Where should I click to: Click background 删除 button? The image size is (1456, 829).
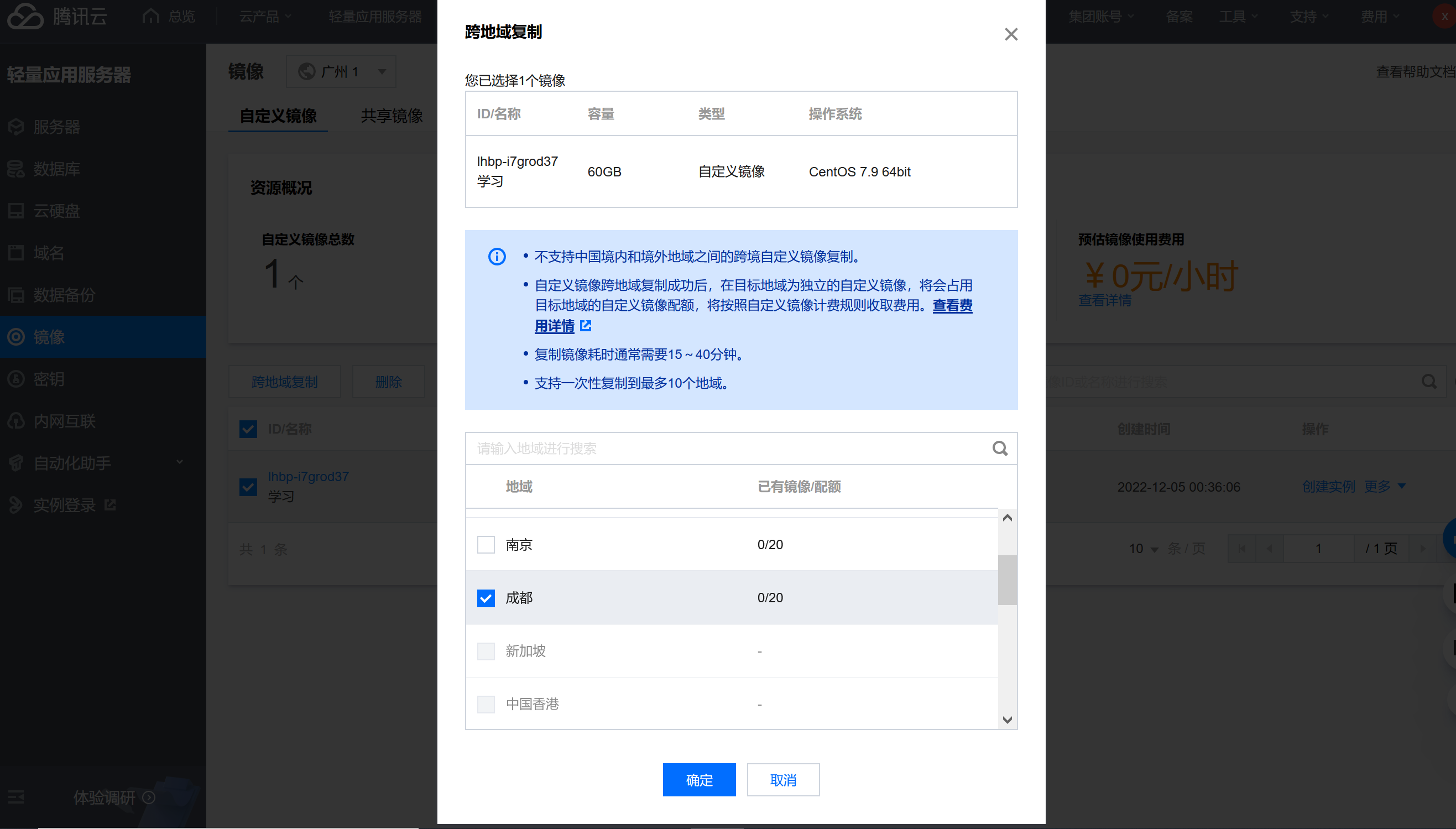pos(388,382)
